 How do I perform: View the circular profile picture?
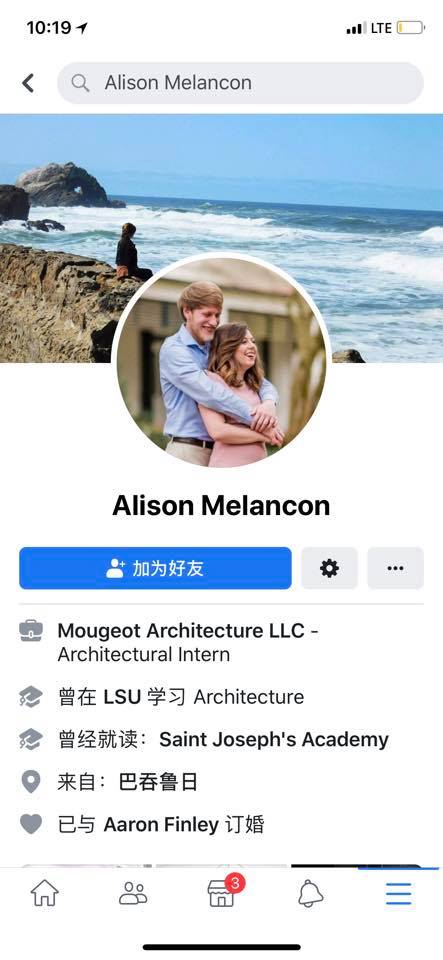[x=222, y=362]
